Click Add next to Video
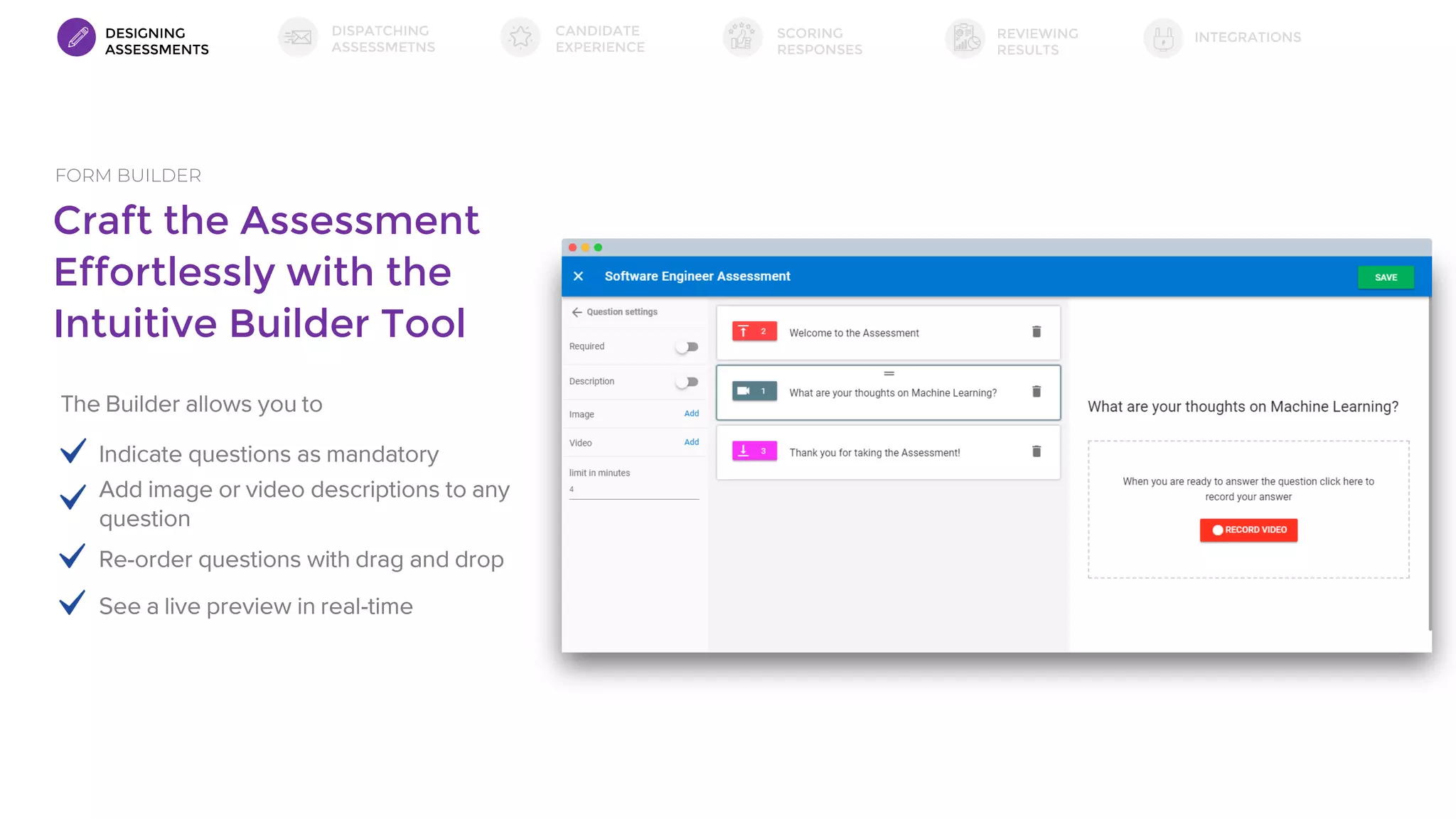Viewport: 1456px width, 819px height. [x=692, y=442]
